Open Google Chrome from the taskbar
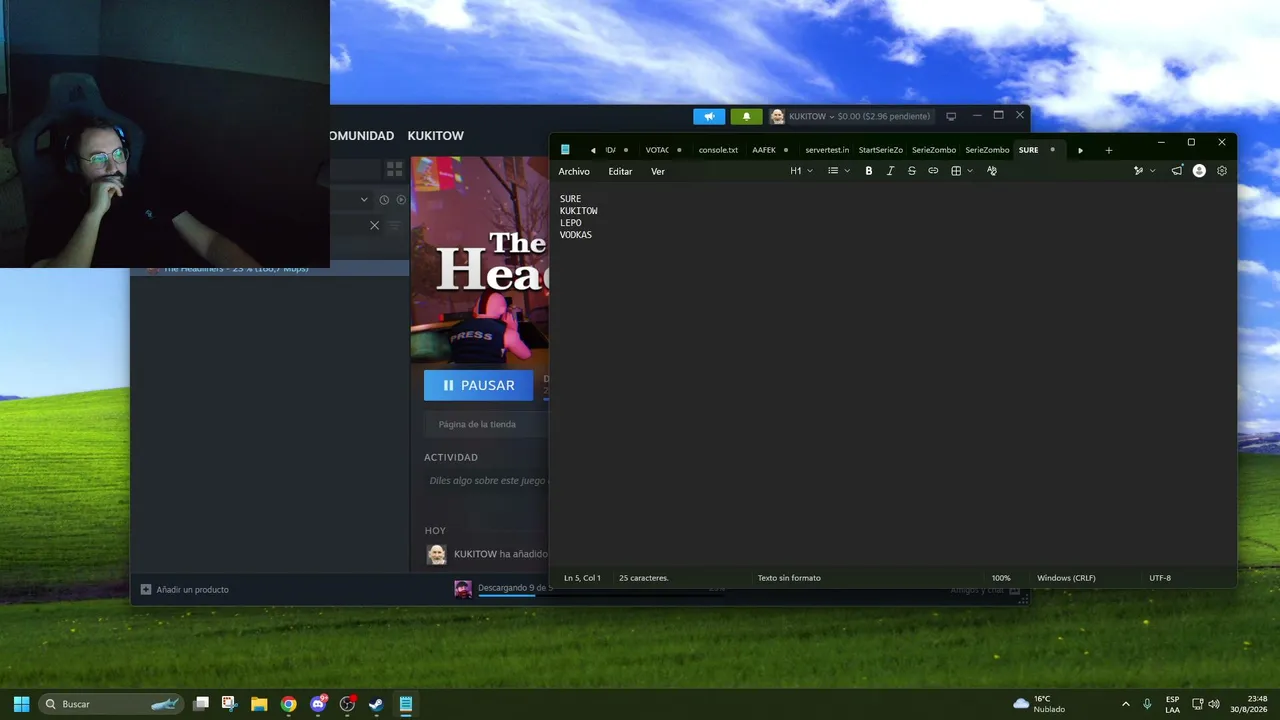This screenshot has height=720, width=1280. pos(288,704)
